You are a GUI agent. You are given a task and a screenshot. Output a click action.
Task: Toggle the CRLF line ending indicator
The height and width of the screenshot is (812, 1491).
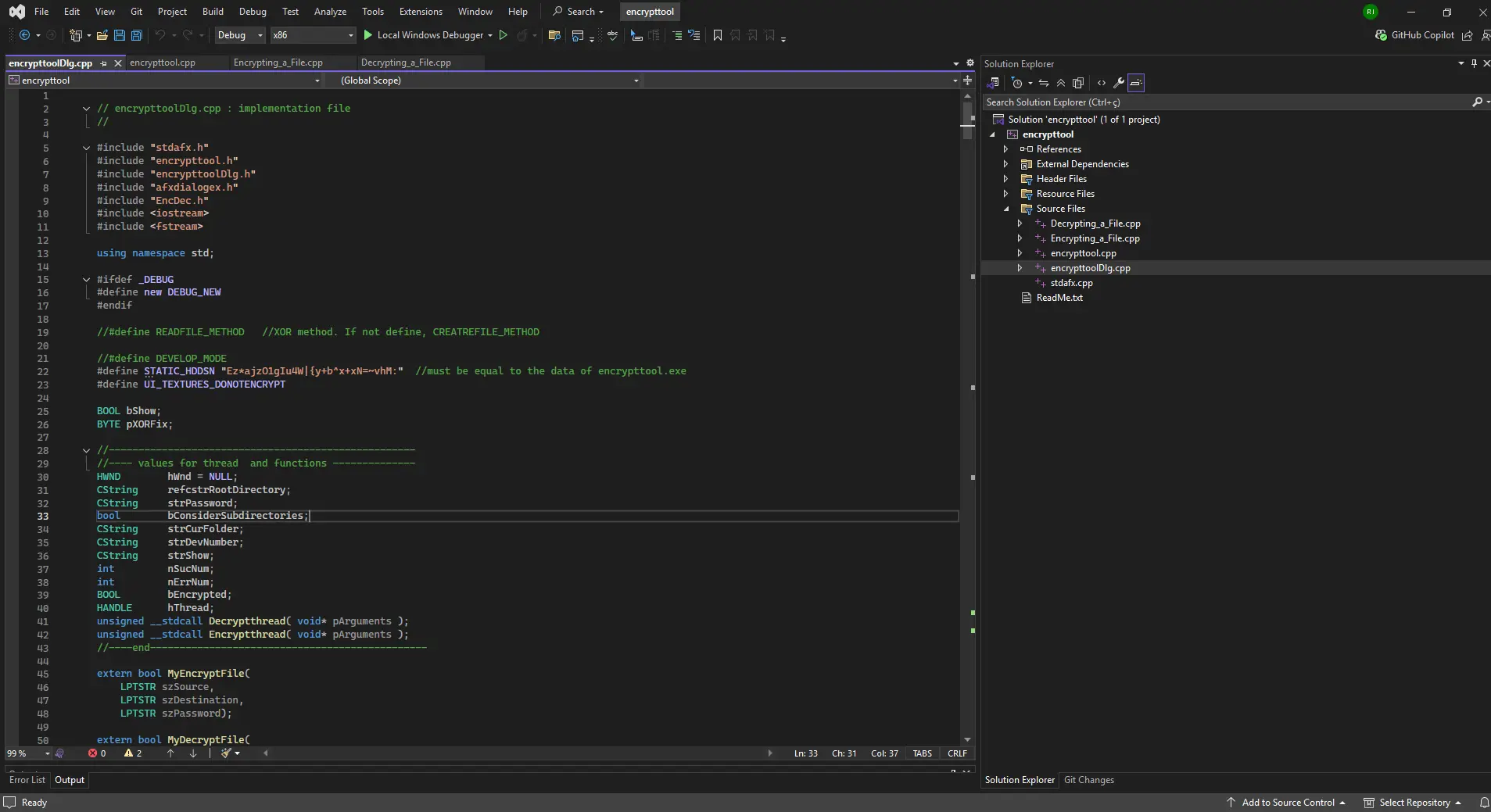click(957, 753)
